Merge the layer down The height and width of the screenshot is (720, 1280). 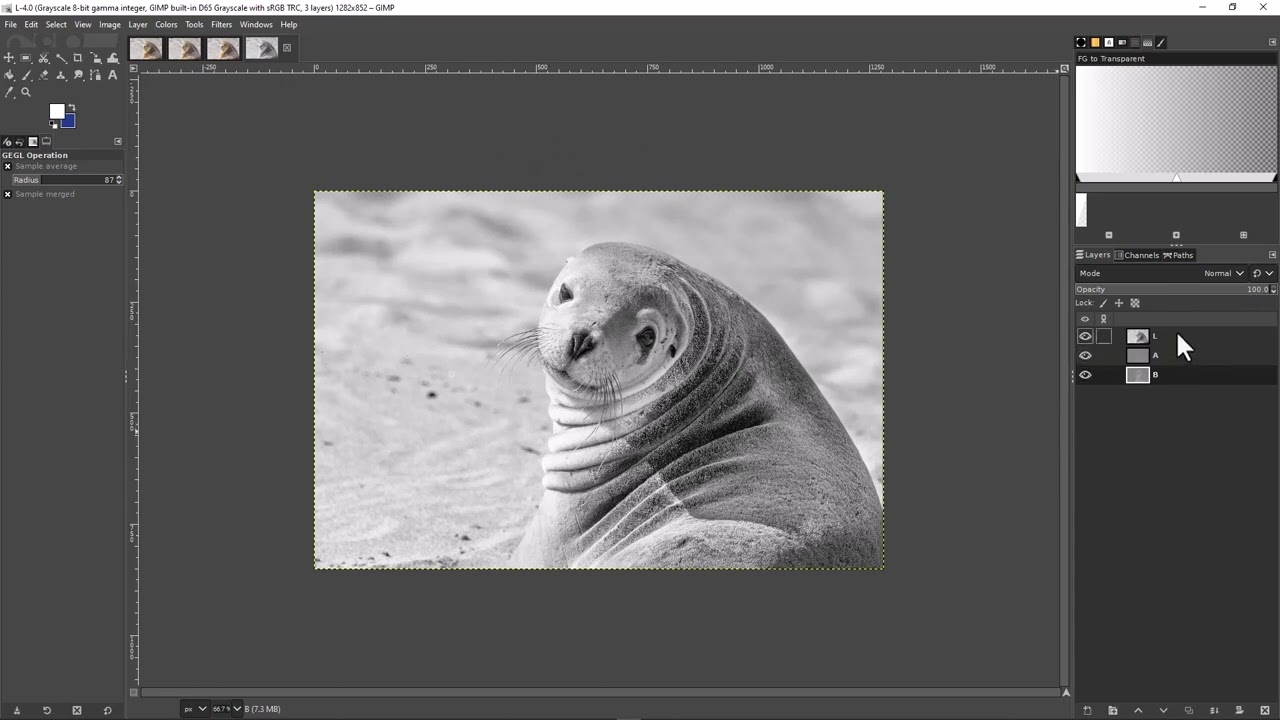[1214, 711]
